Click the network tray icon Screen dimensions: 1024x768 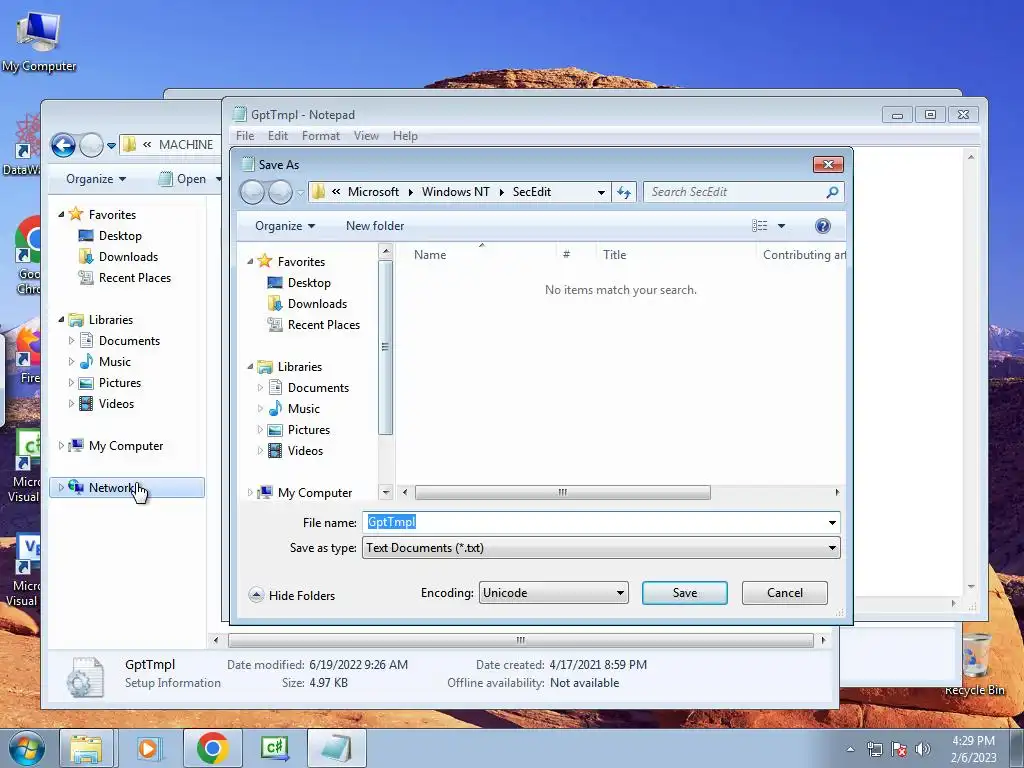point(874,749)
